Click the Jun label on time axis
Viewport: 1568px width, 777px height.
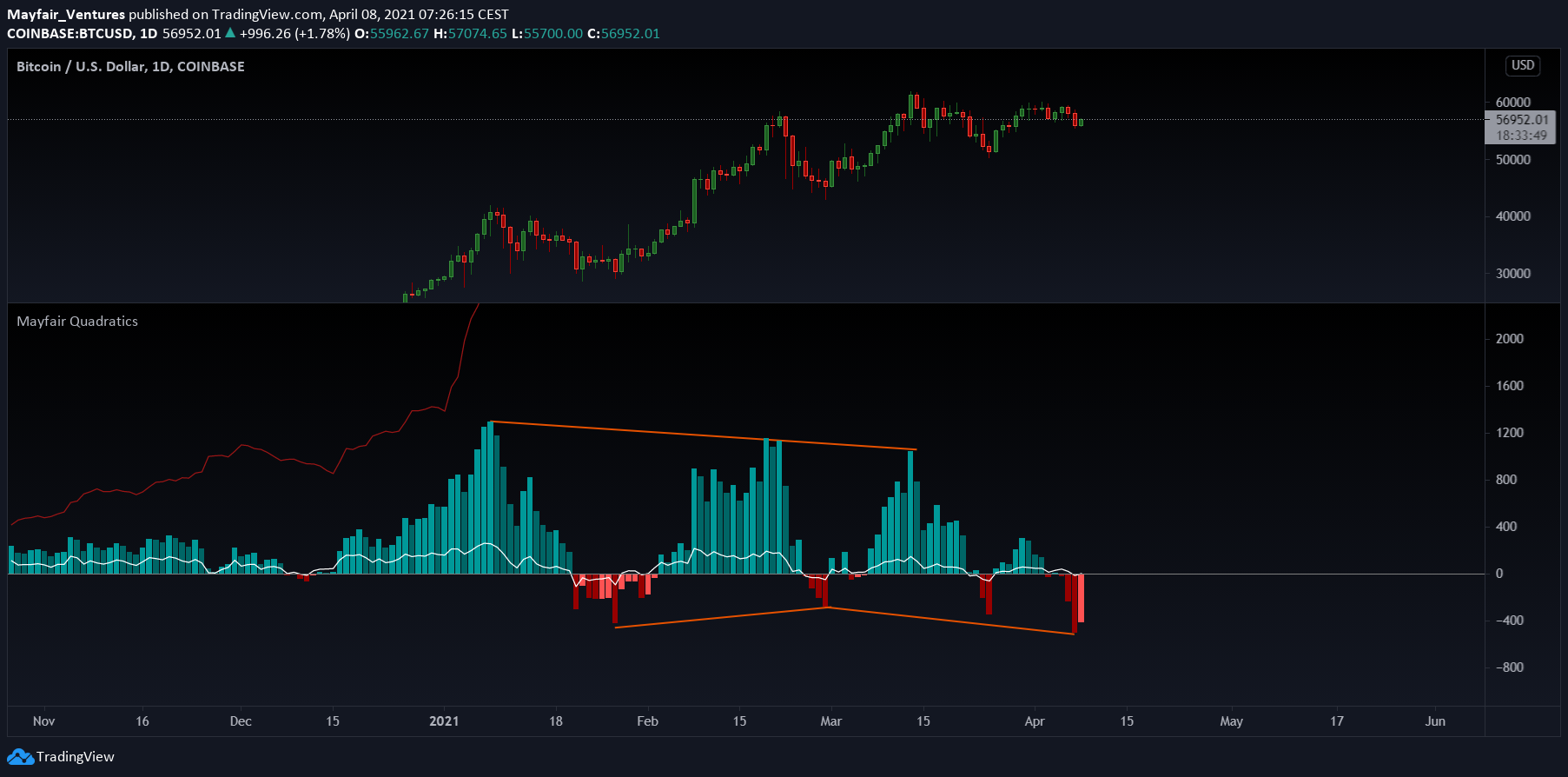coord(1435,721)
